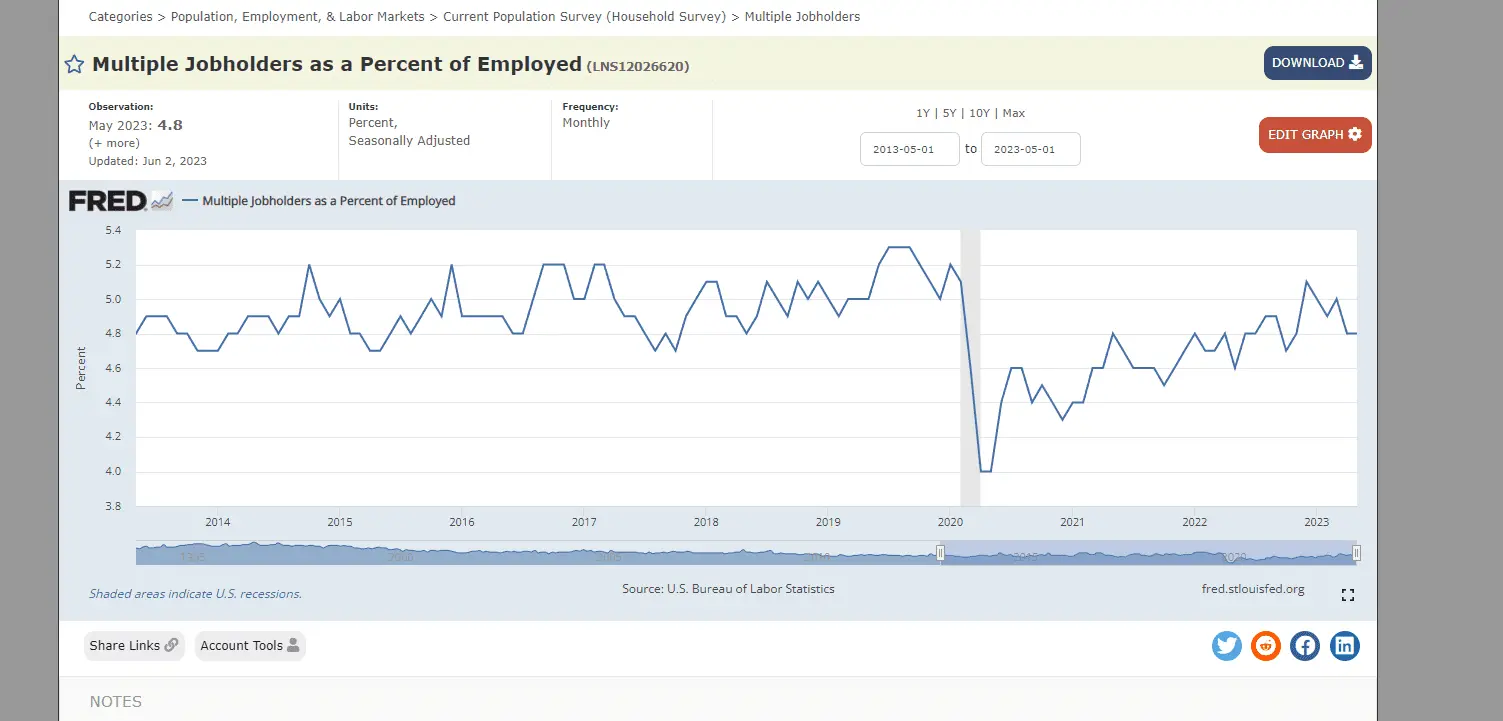Click the start date field 2013-05-01
Image resolution: width=1503 pixels, height=721 pixels.
(909, 149)
